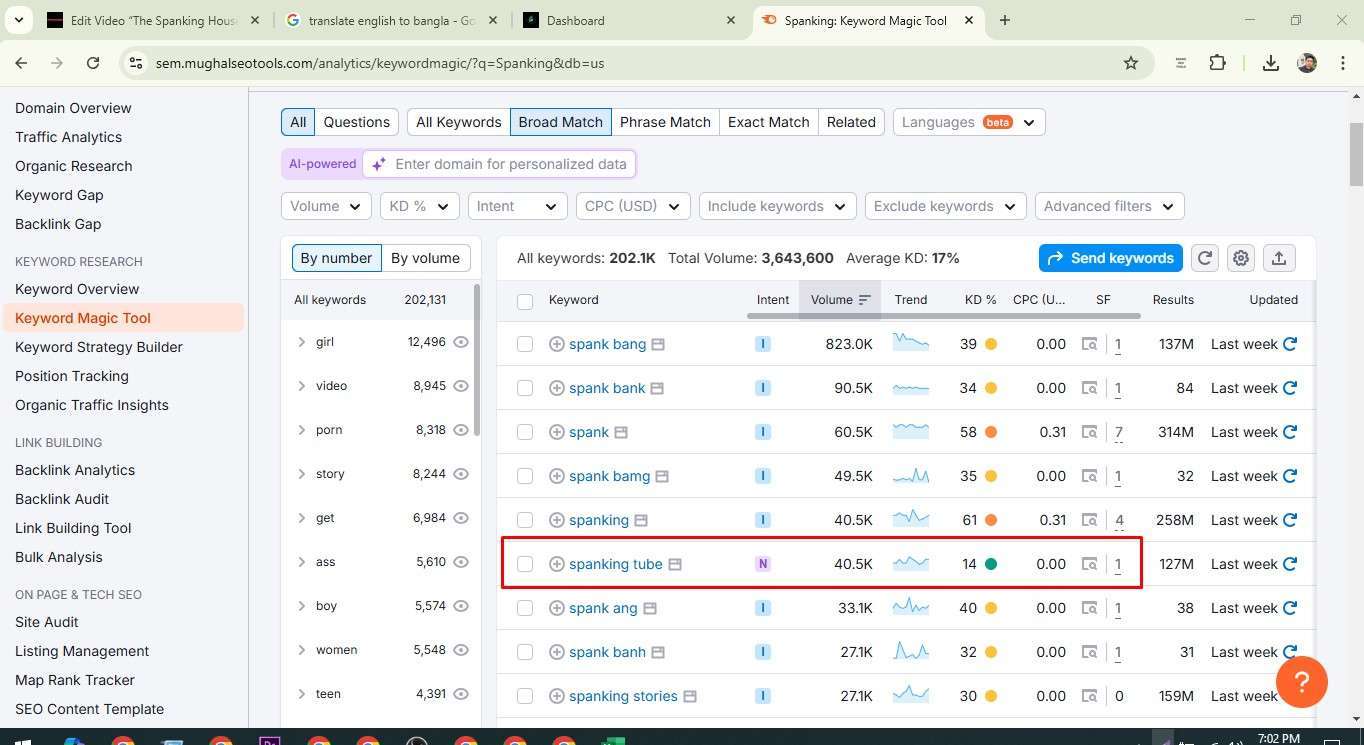
Task: Bookmark this page with the star icon
Action: click(1131, 63)
